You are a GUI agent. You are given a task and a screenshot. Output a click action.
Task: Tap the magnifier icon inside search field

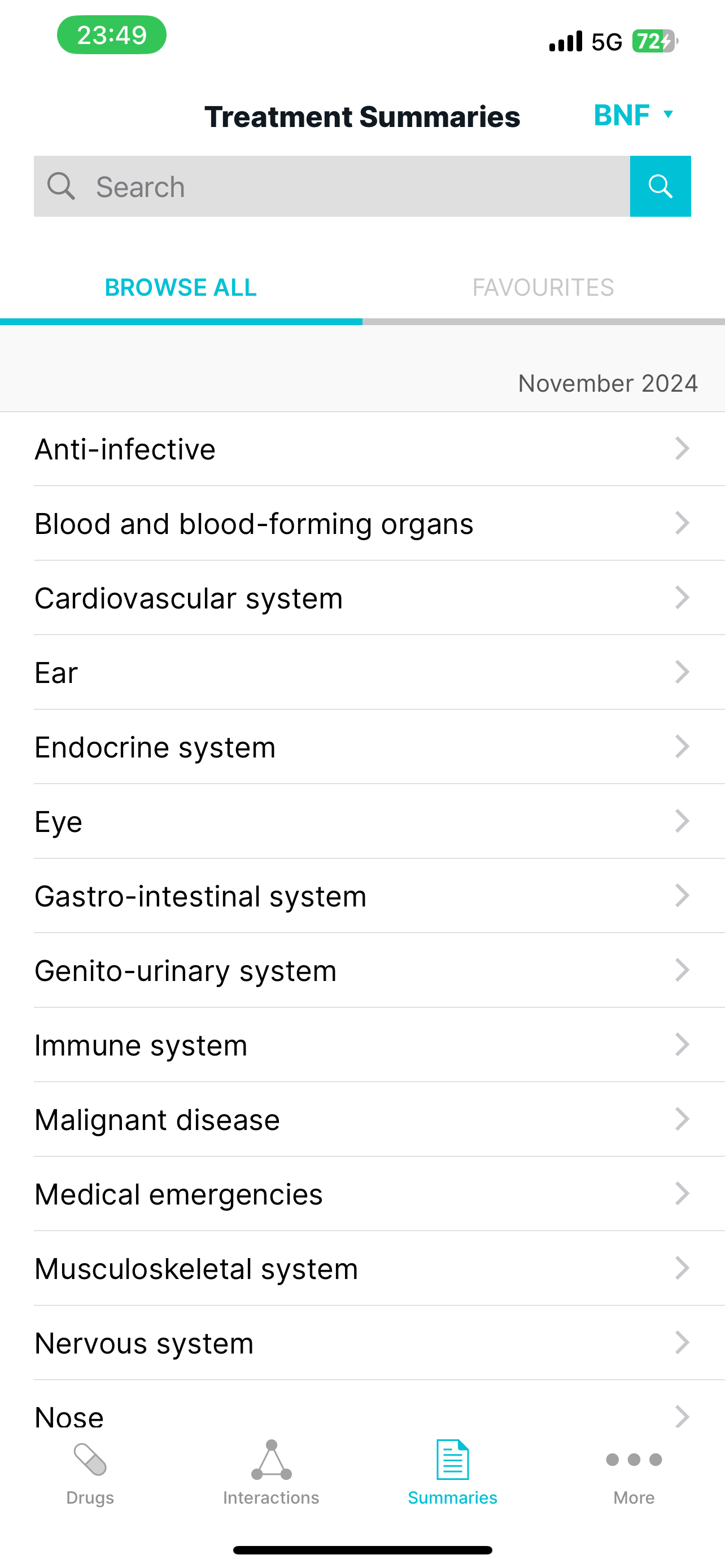pyautogui.click(x=61, y=186)
